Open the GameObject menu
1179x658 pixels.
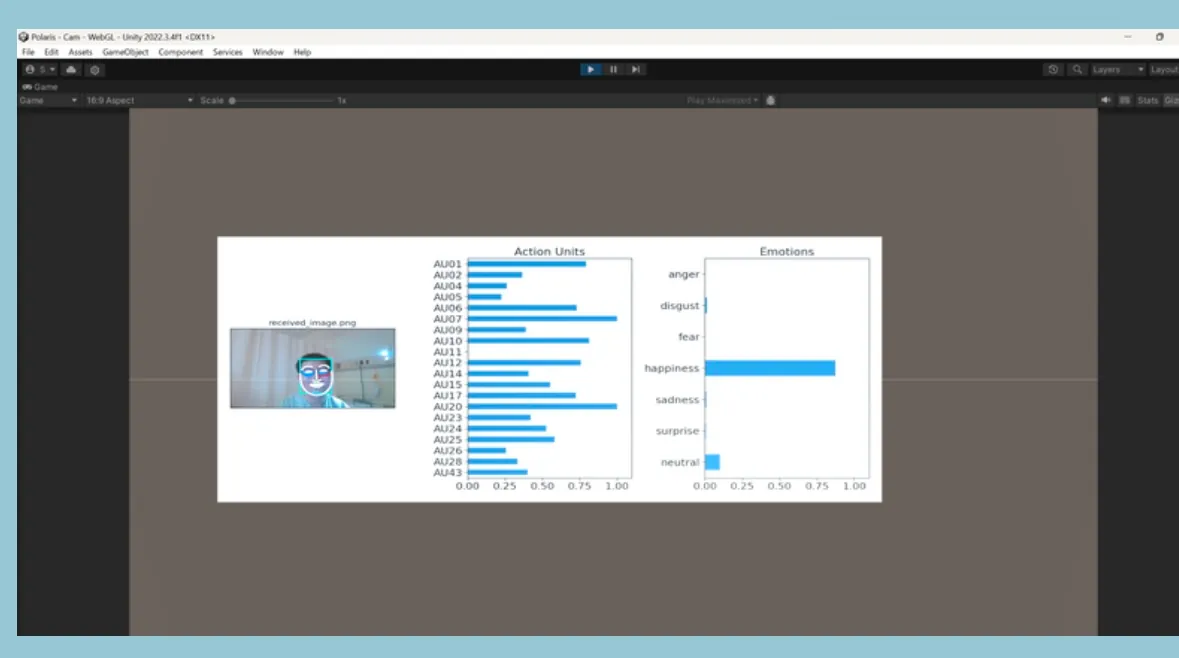coord(125,52)
